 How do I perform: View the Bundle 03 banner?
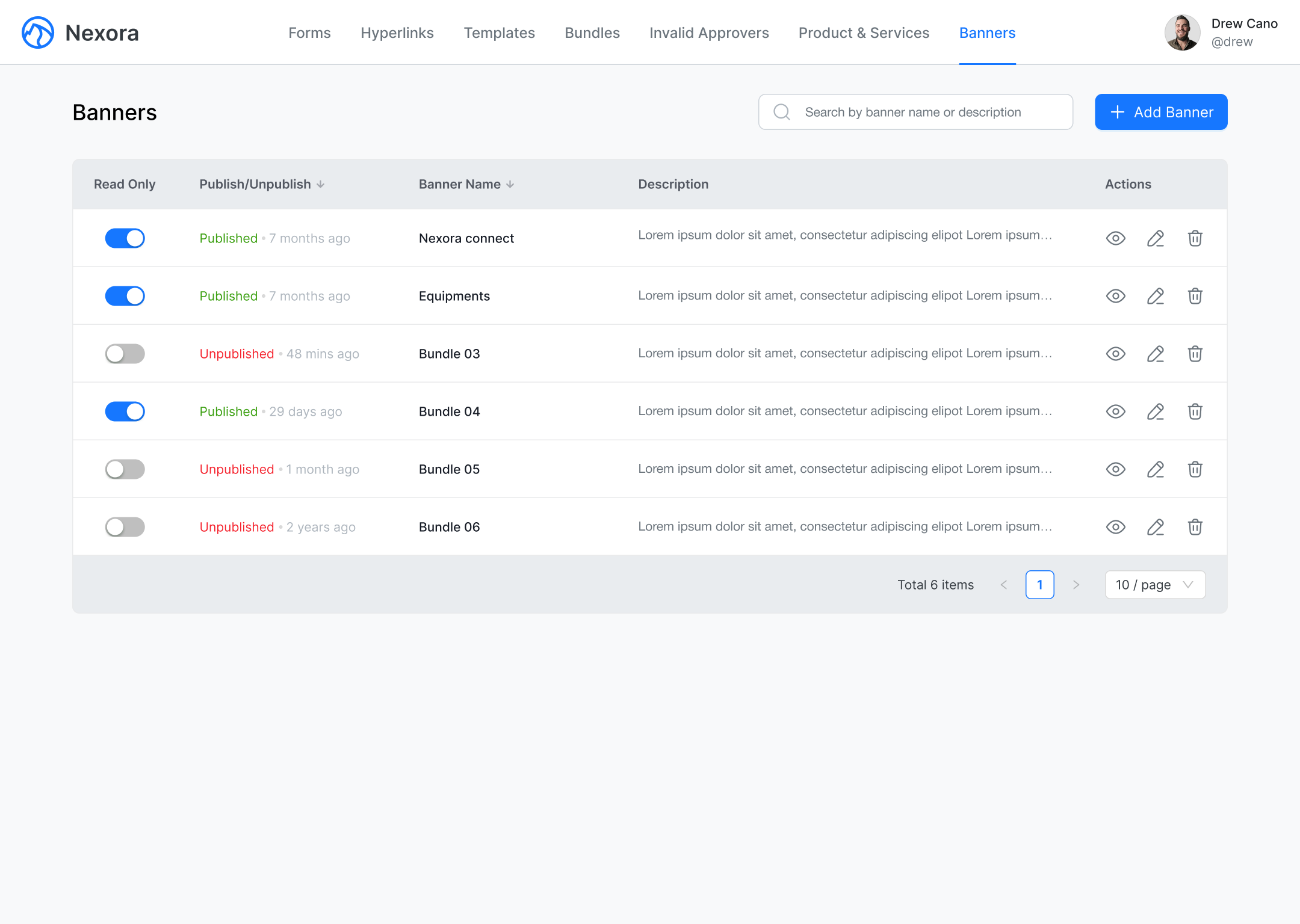click(1115, 354)
